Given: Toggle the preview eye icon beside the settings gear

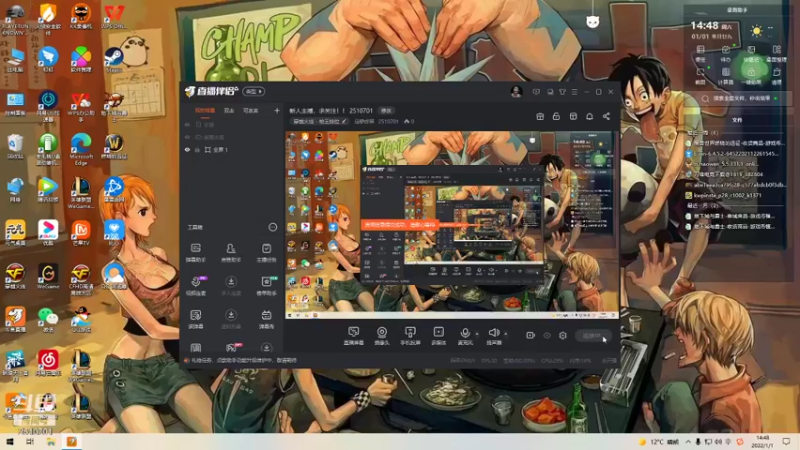Looking at the screenshot, I should coord(547,335).
